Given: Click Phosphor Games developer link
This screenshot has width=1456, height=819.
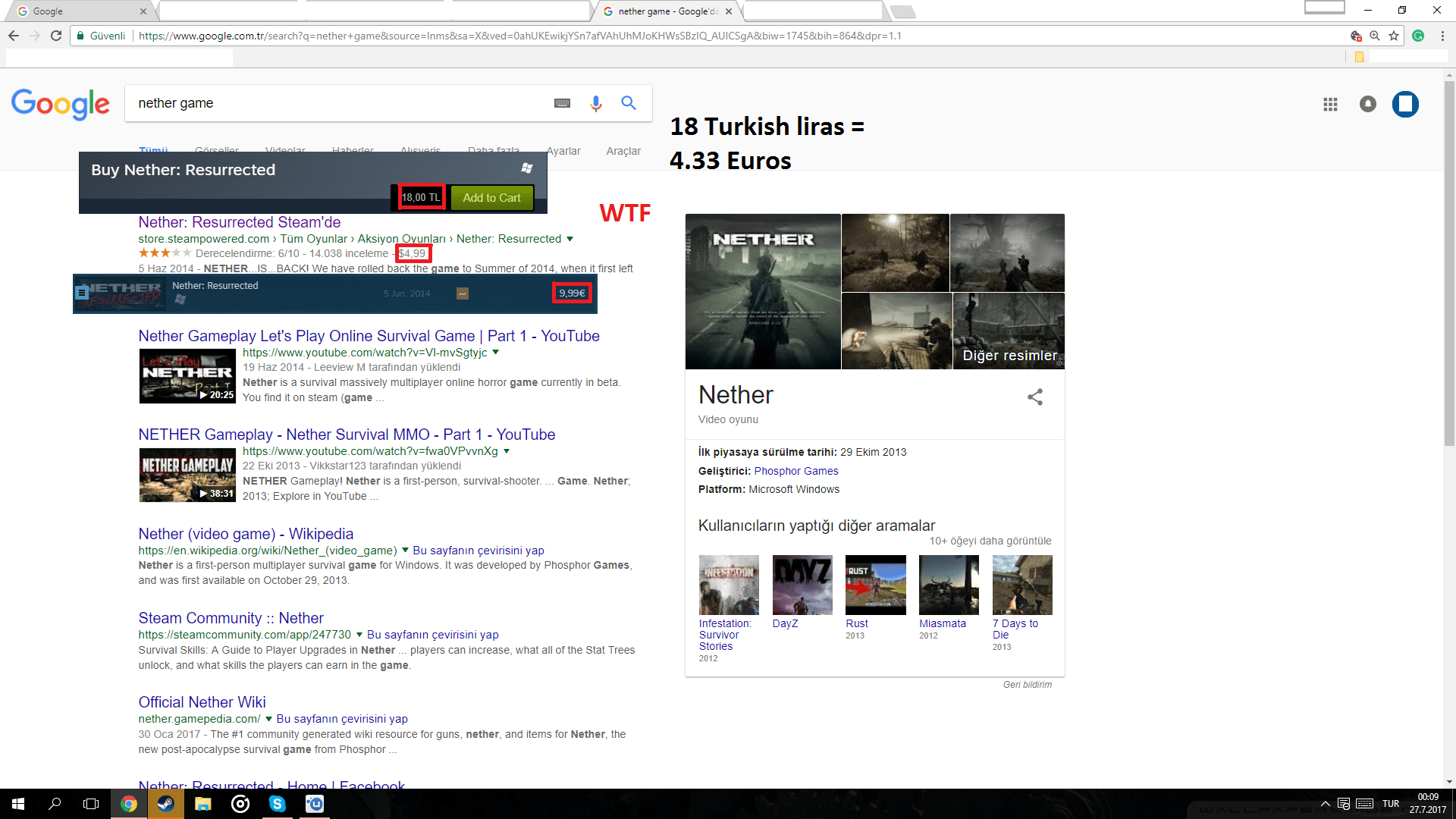Looking at the screenshot, I should pyautogui.click(x=796, y=471).
